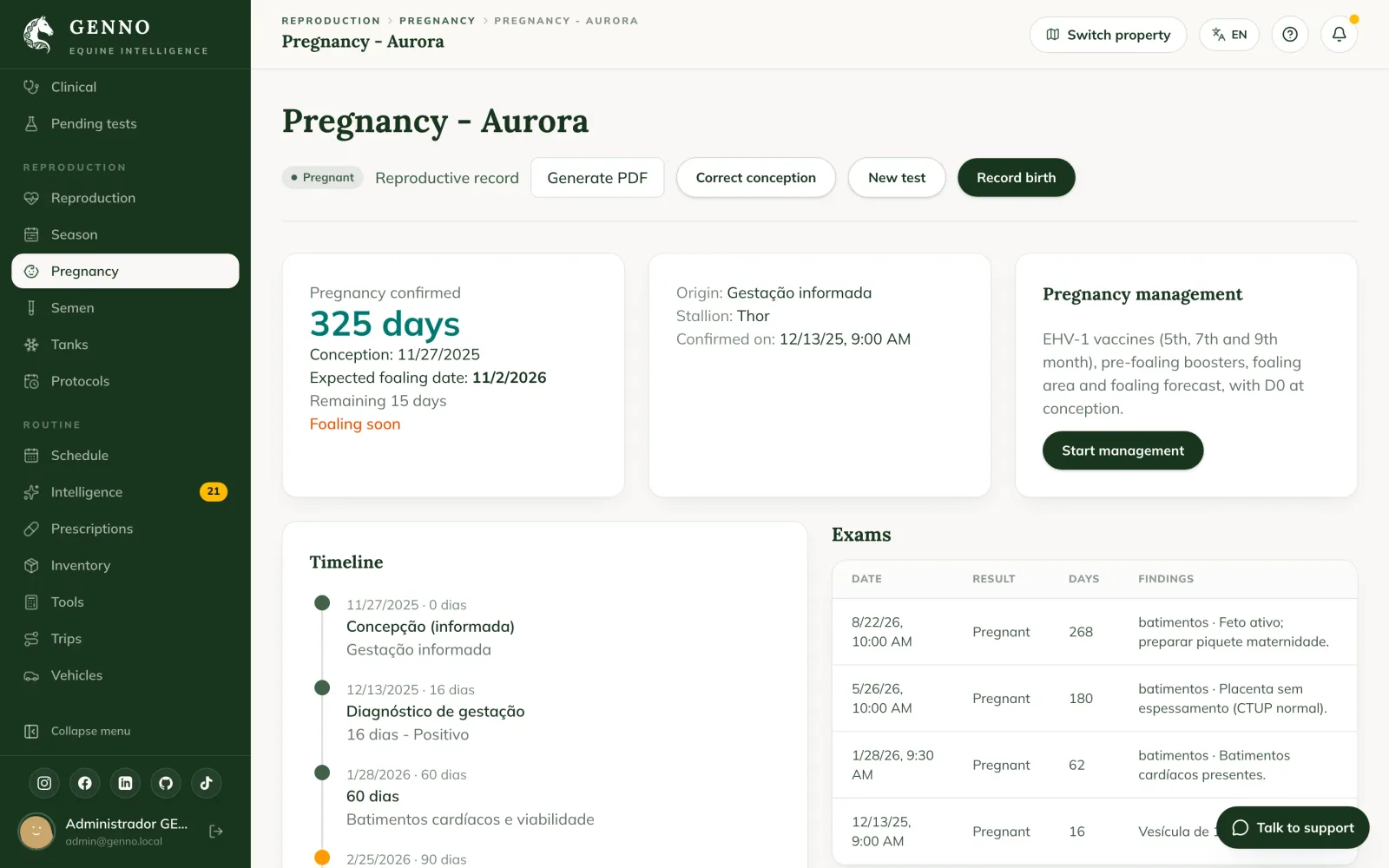The image size is (1389, 868).
Task: Open the Facebook social link
Action: pyautogui.click(x=85, y=783)
